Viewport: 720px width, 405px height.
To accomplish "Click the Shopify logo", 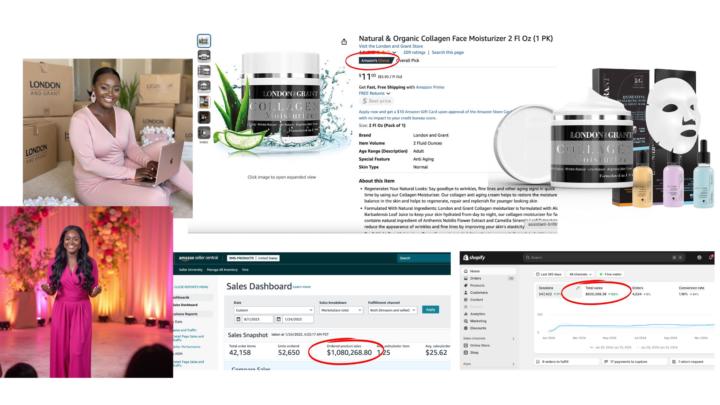I will pyautogui.click(x=474, y=258).
